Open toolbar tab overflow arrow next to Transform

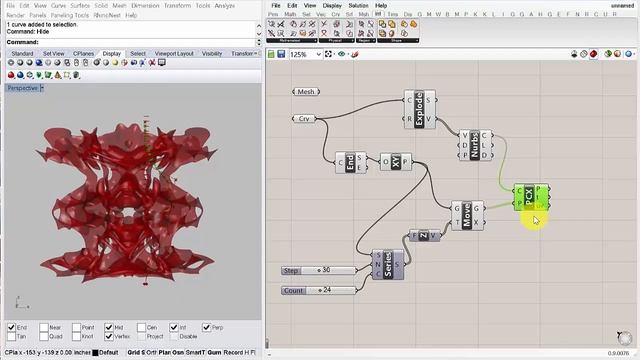256,53
